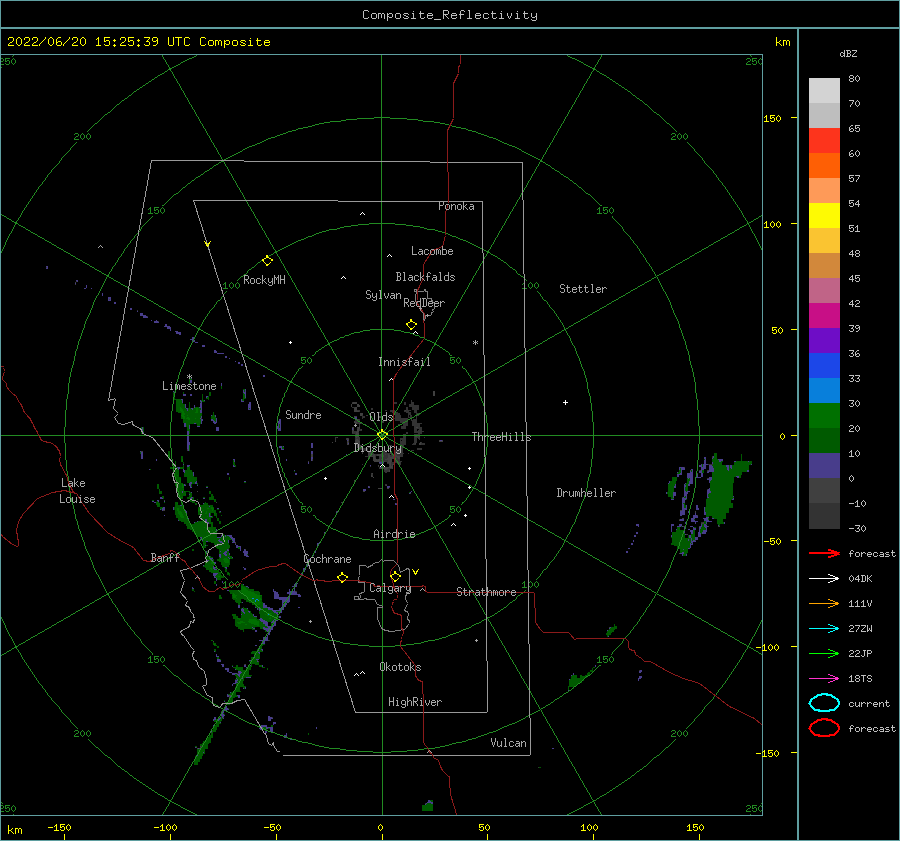Click the Vulcan label

(x=509, y=743)
